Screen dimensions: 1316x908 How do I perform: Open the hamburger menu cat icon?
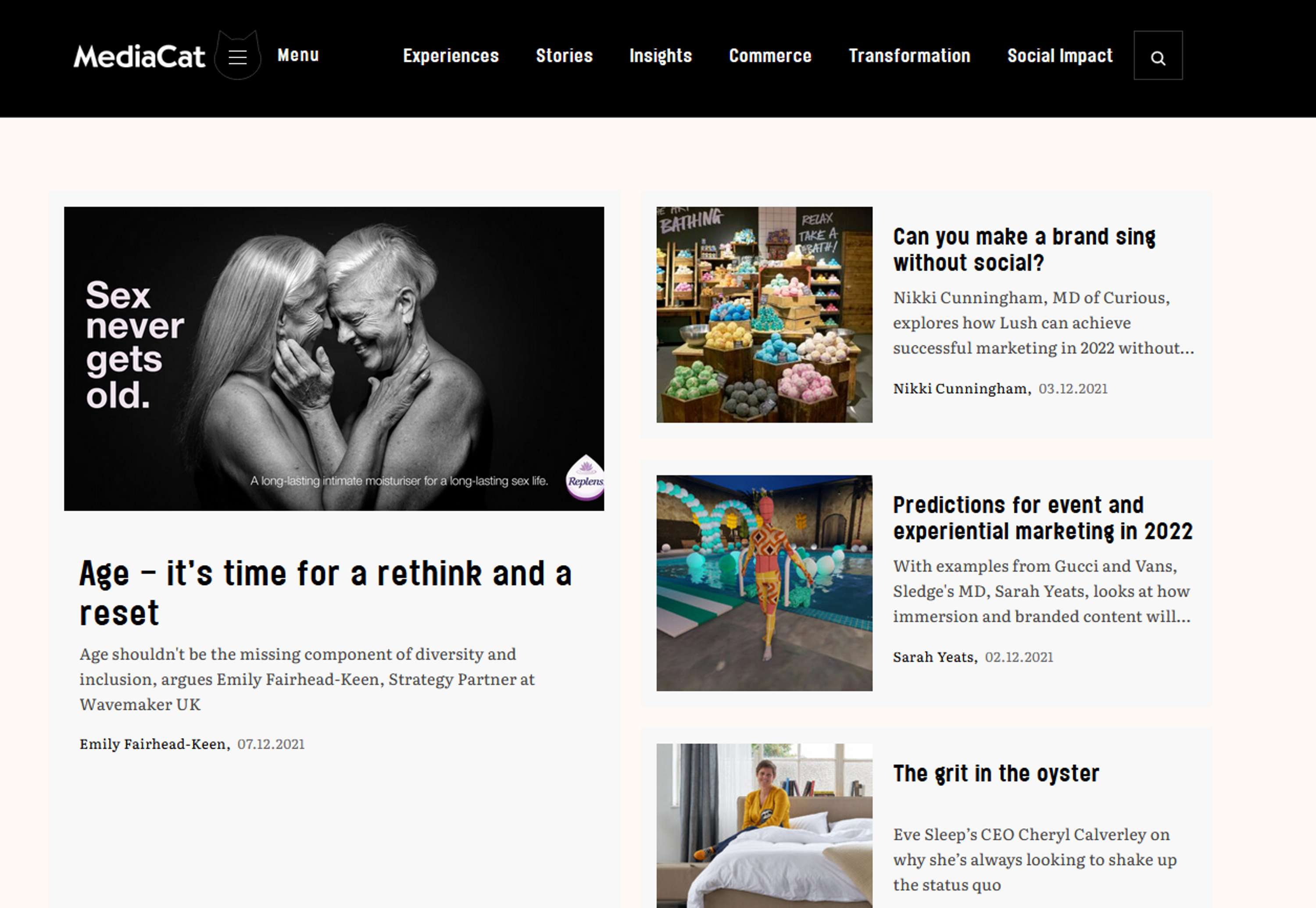(x=238, y=56)
